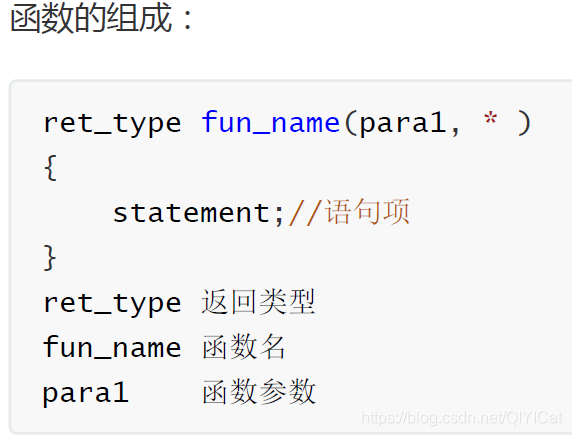Click para1 in the description line
This screenshot has height=436, width=572.
point(86,394)
